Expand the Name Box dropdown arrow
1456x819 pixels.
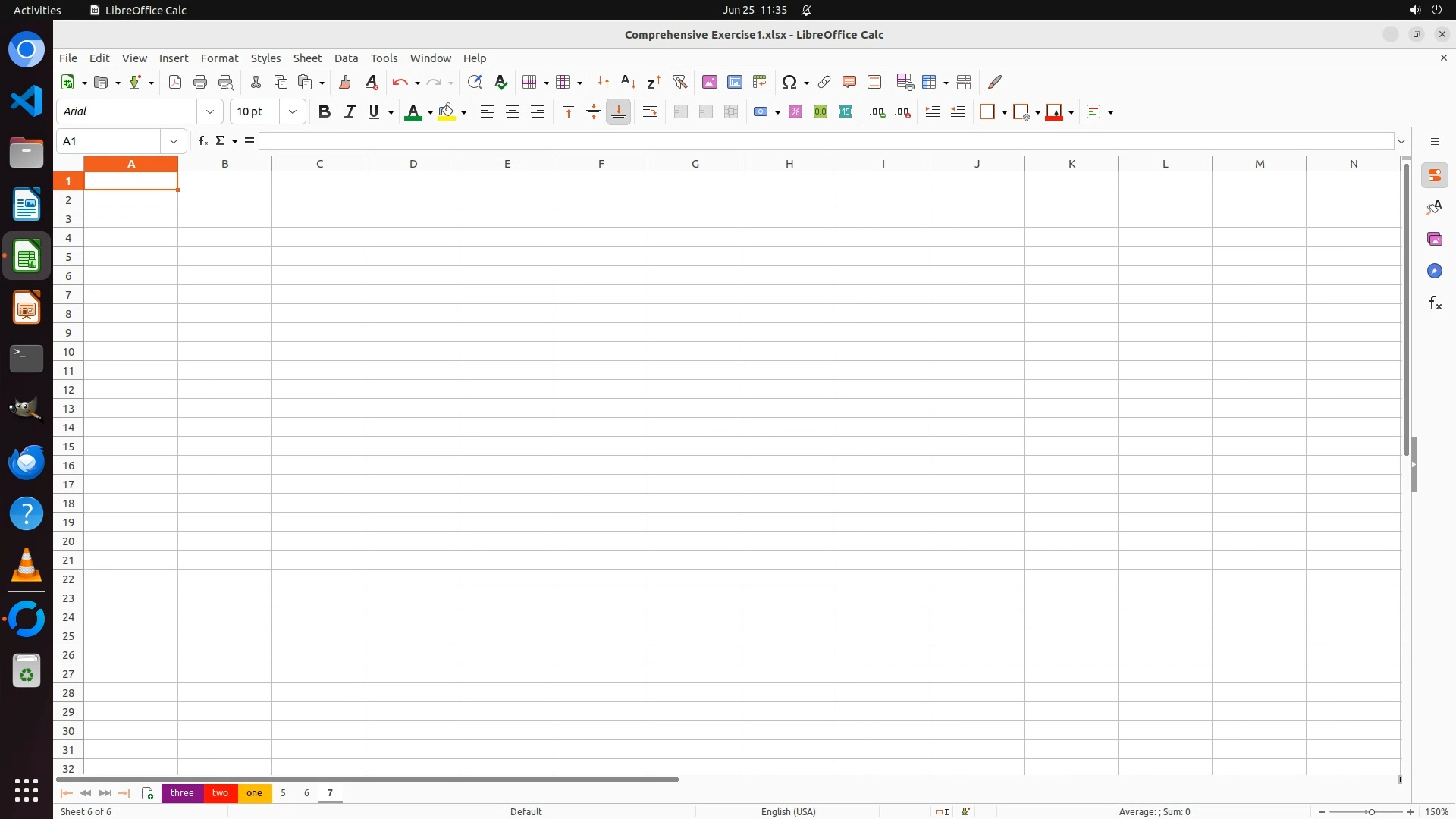click(x=174, y=141)
